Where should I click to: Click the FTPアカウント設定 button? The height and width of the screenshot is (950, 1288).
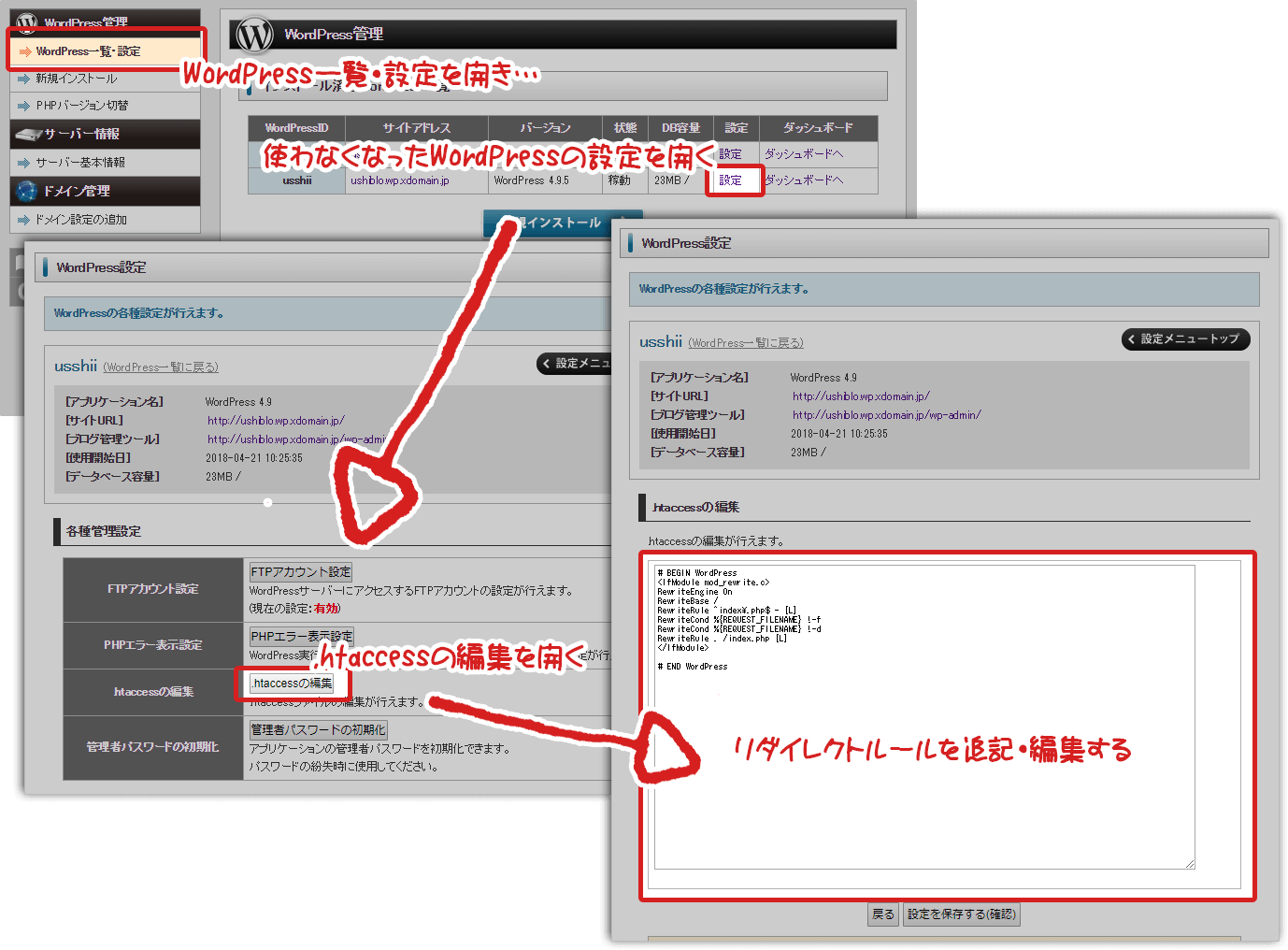301,572
